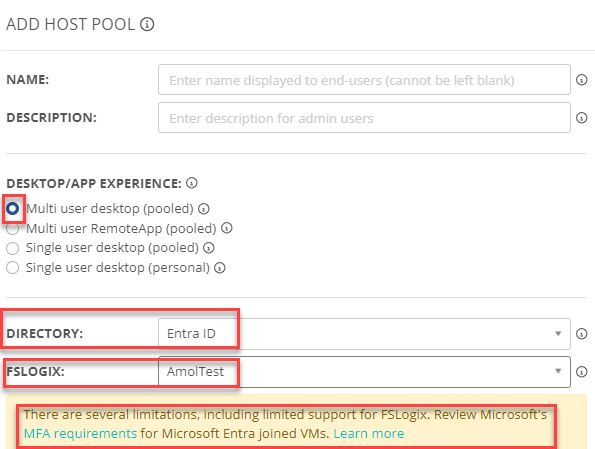Click info icon for Multi user desktop (pooled)
This screenshot has height=449, width=595.
tap(204, 209)
